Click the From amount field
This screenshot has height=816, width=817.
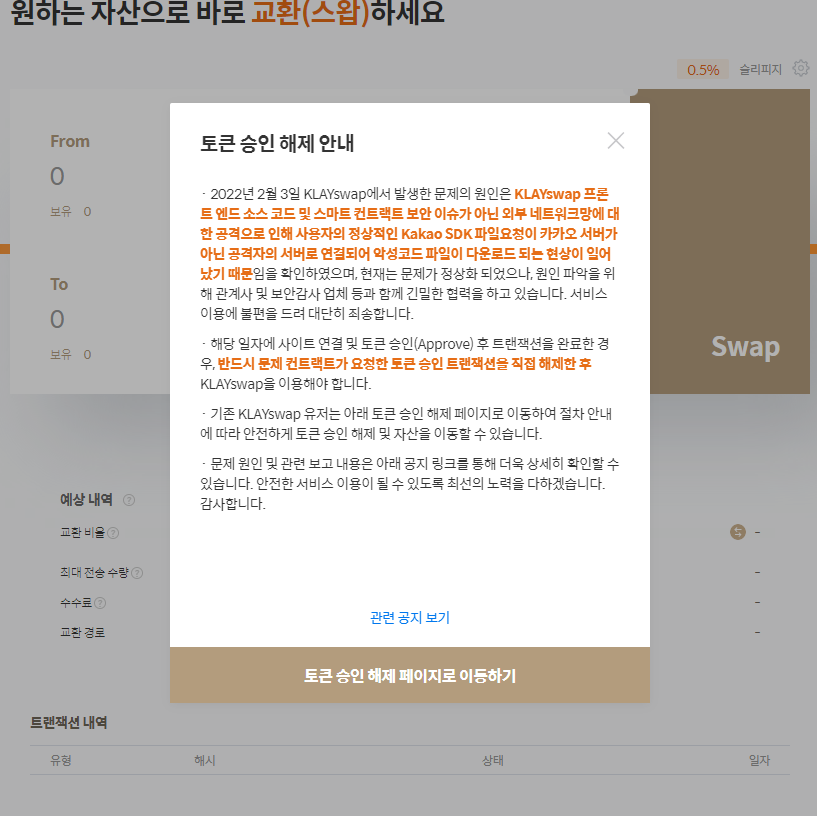coord(57,177)
